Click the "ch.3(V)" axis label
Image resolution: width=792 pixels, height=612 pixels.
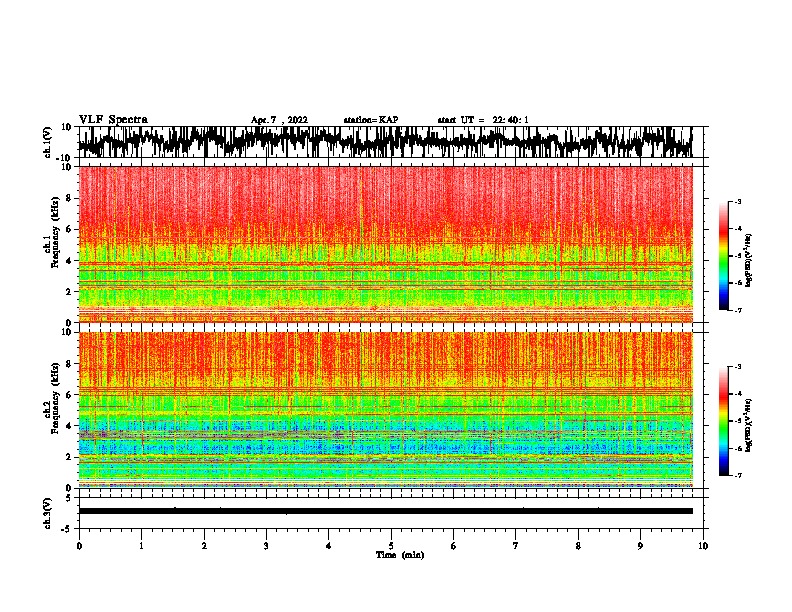pos(48,514)
